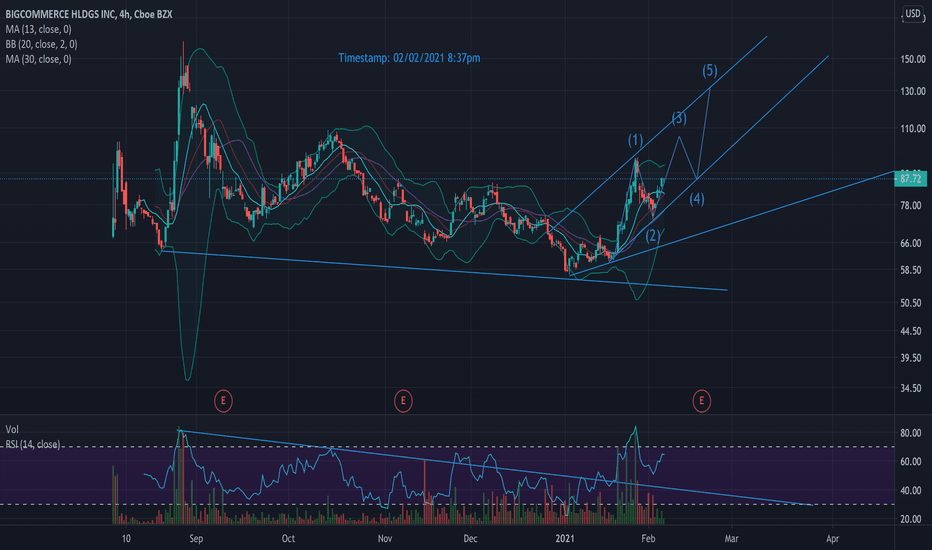Click the earnings E marker near November
The width and height of the screenshot is (932, 550).
[x=403, y=401]
